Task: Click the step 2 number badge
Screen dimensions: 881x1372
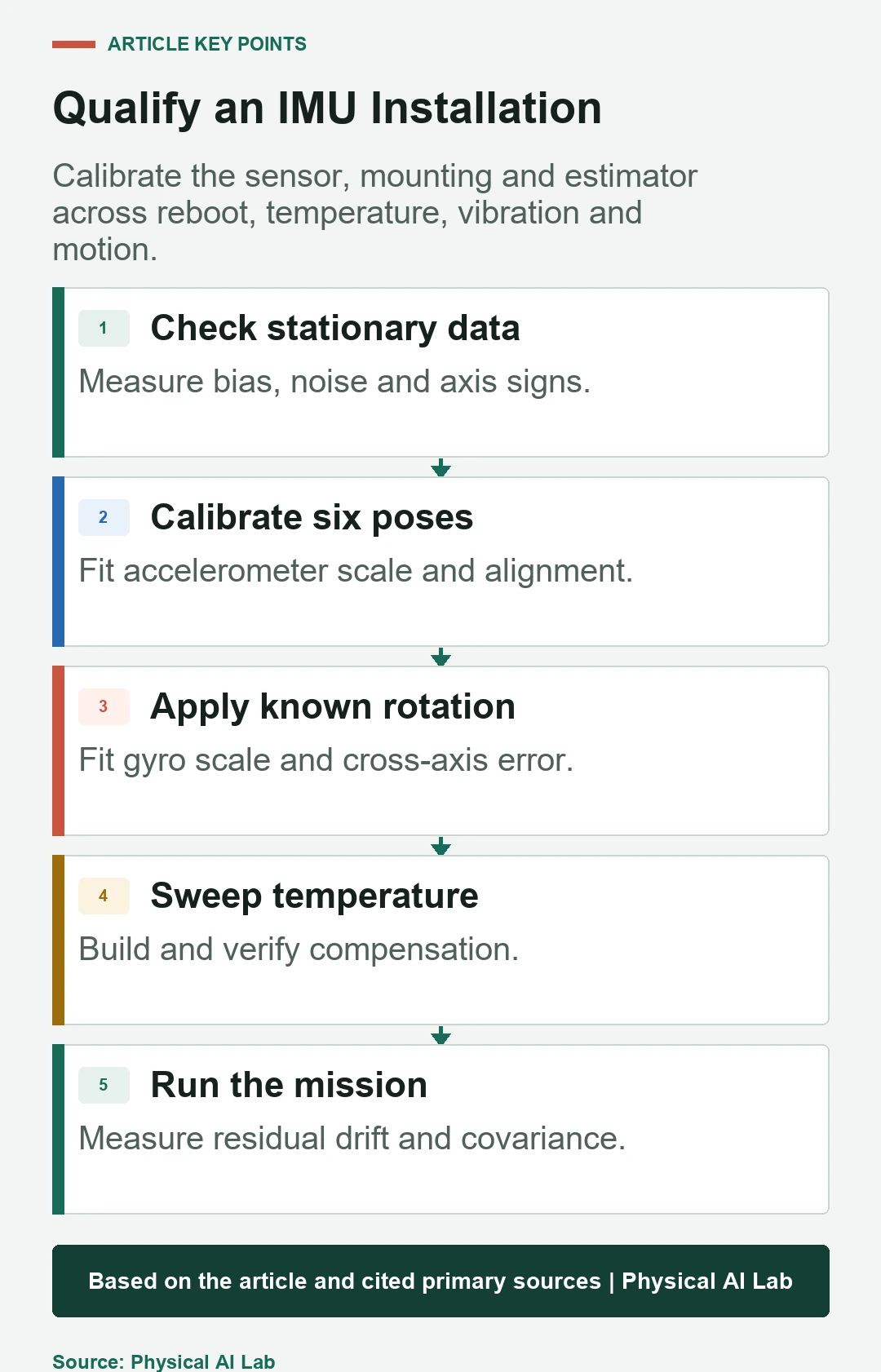Action: click(104, 517)
